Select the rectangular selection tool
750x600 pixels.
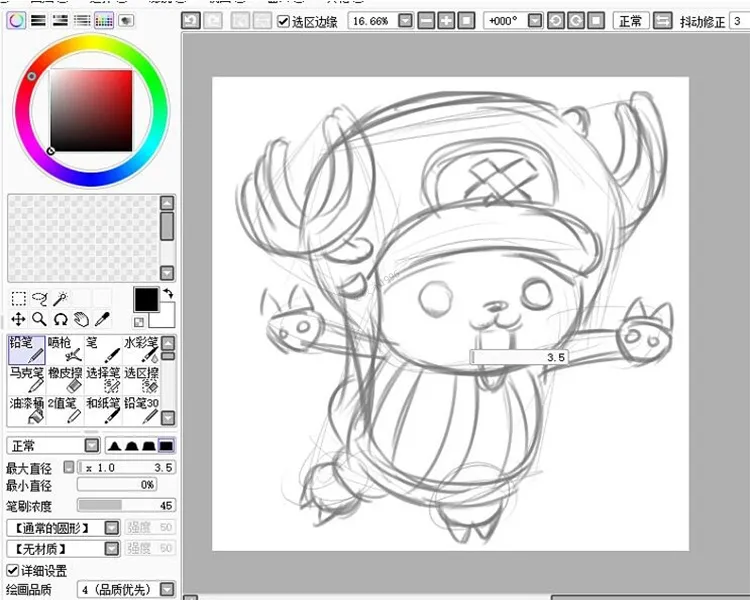(18, 299)
